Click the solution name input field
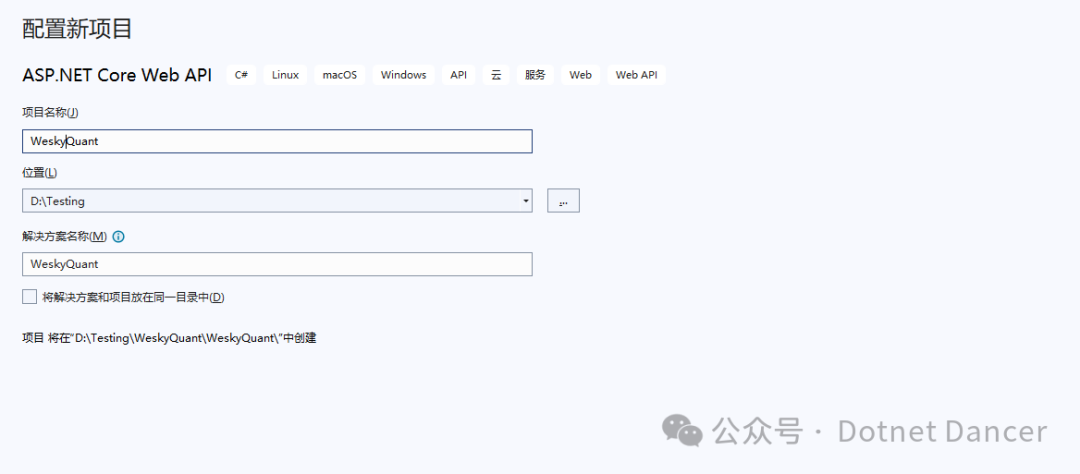Viewport: 1080px width, 474px height. coord(277,264)
